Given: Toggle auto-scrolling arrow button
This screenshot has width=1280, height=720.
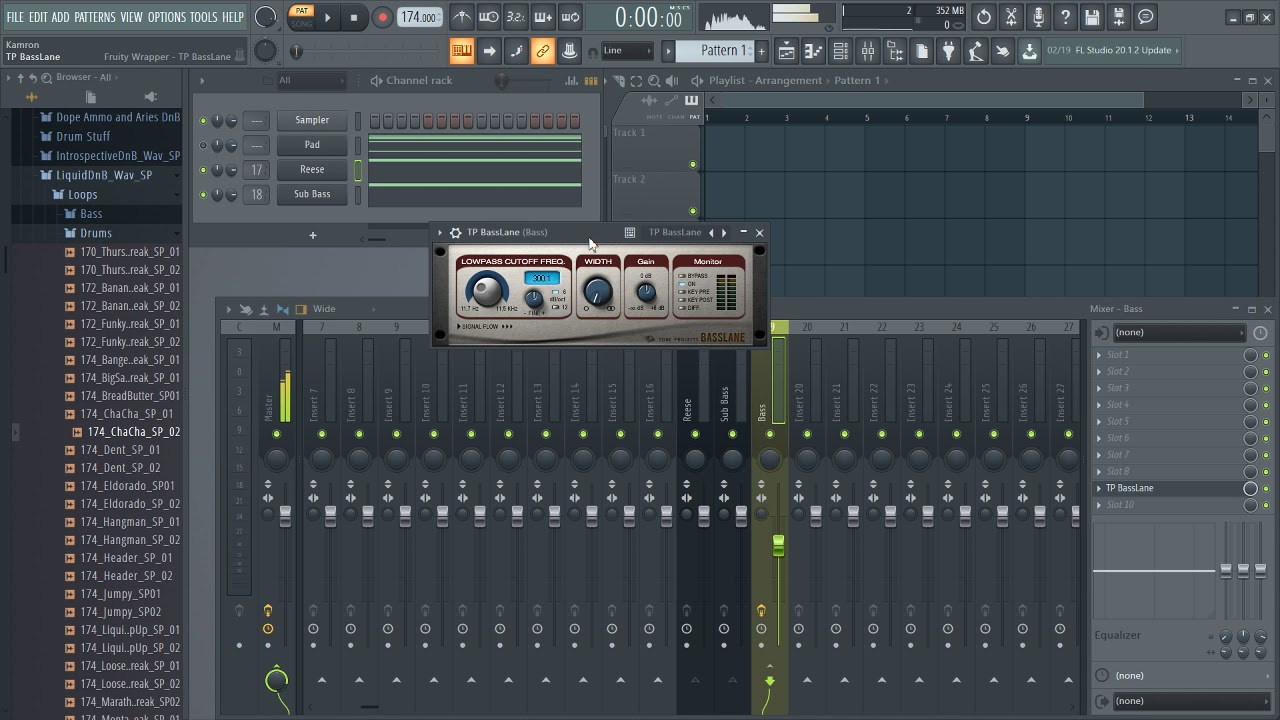Looking at the screenshot, I should (x=489, y=51).
